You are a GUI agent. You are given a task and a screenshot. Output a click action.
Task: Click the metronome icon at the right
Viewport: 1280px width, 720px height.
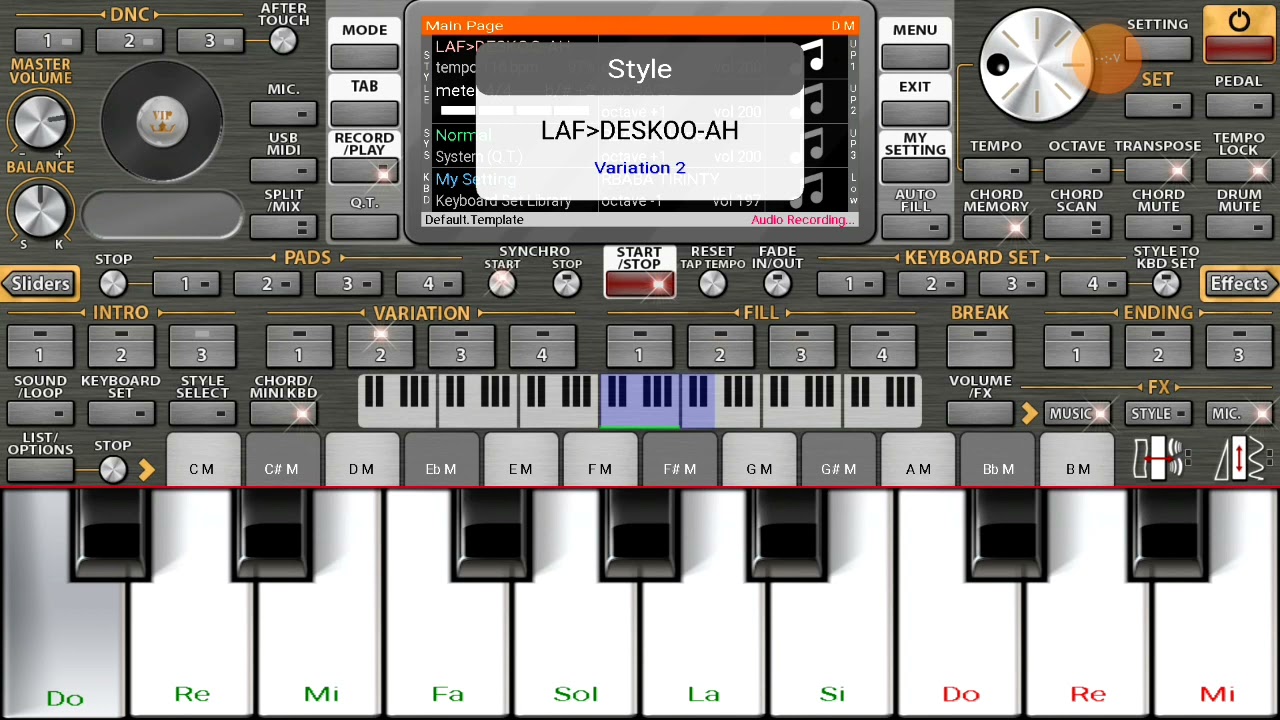(x=1239, y=458)
